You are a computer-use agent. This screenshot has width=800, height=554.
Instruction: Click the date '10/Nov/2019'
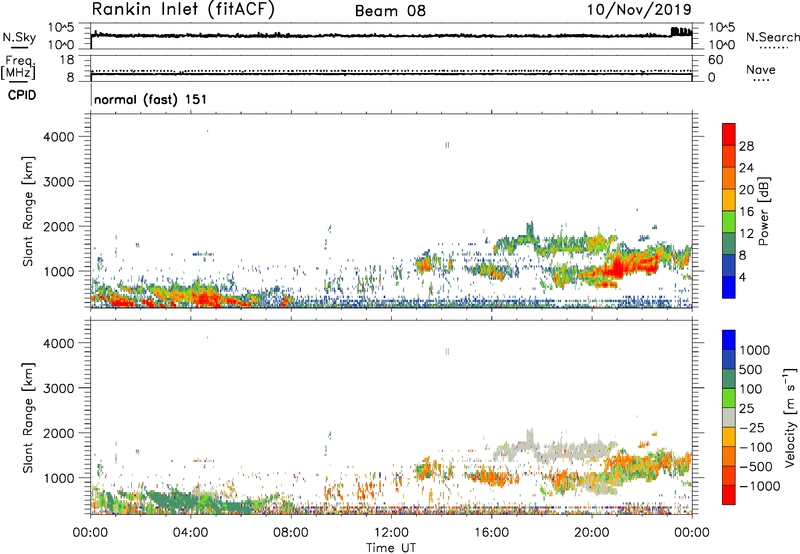click(639, 9)
